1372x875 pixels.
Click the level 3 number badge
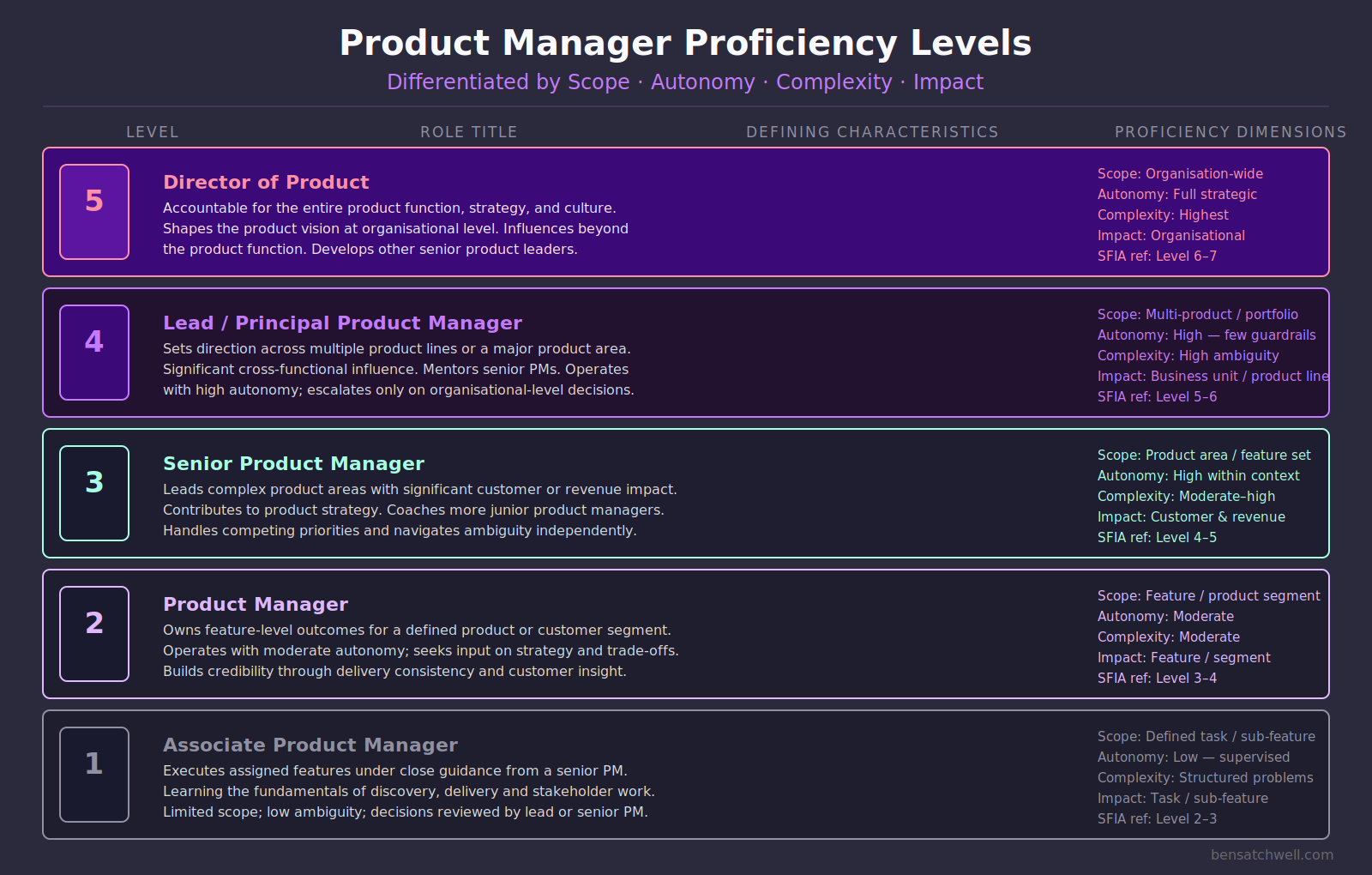(x=94, y=493)
